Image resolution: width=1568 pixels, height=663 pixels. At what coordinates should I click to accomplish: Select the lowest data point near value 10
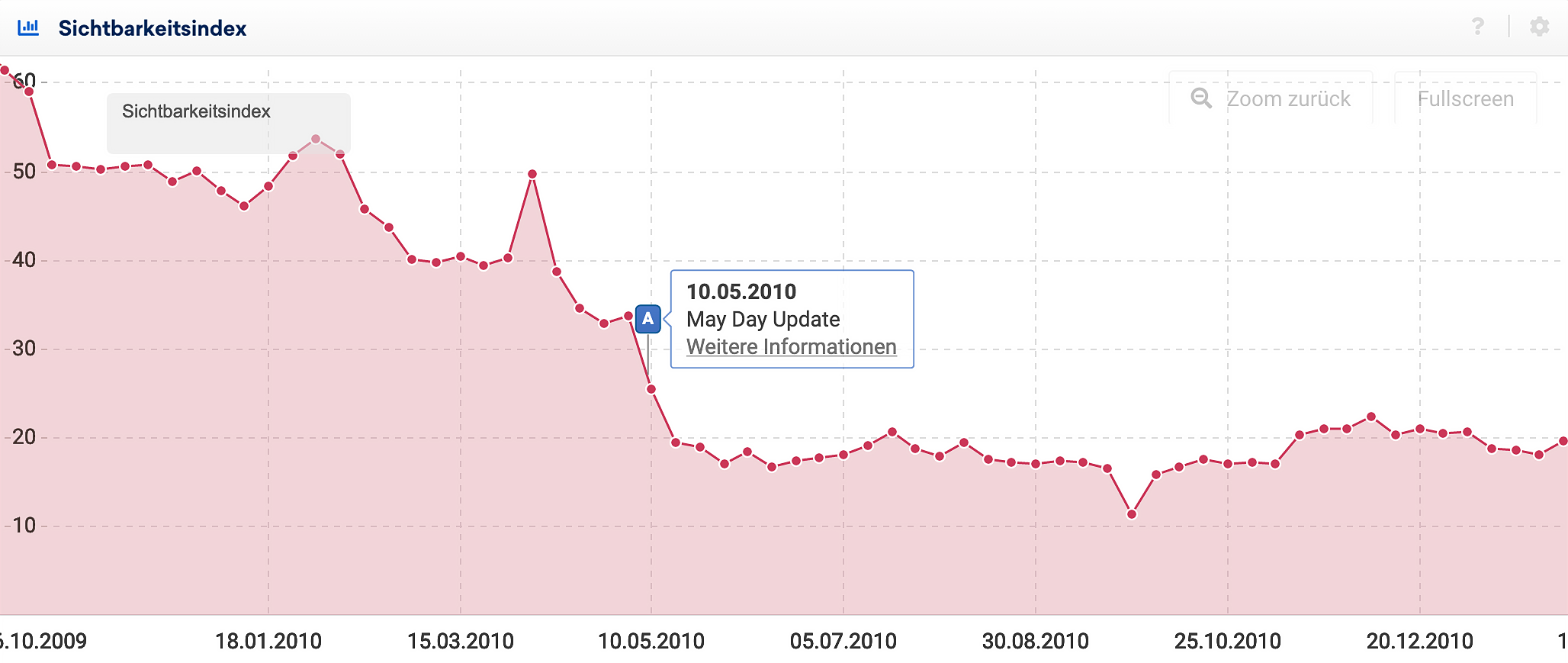pos(1132,514)
